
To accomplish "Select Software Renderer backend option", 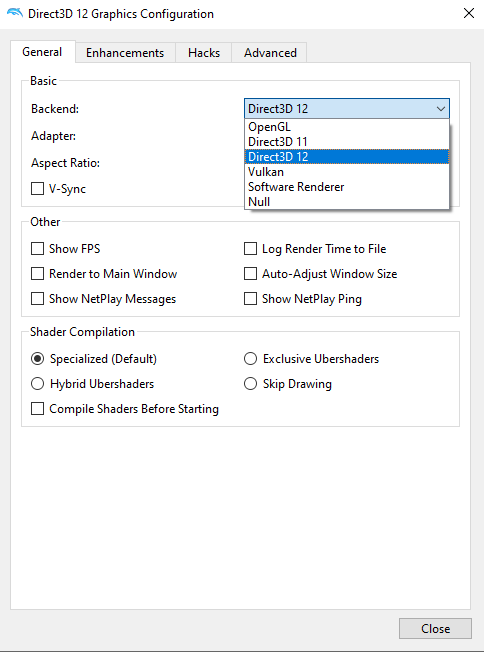I will tap(347, 187).
